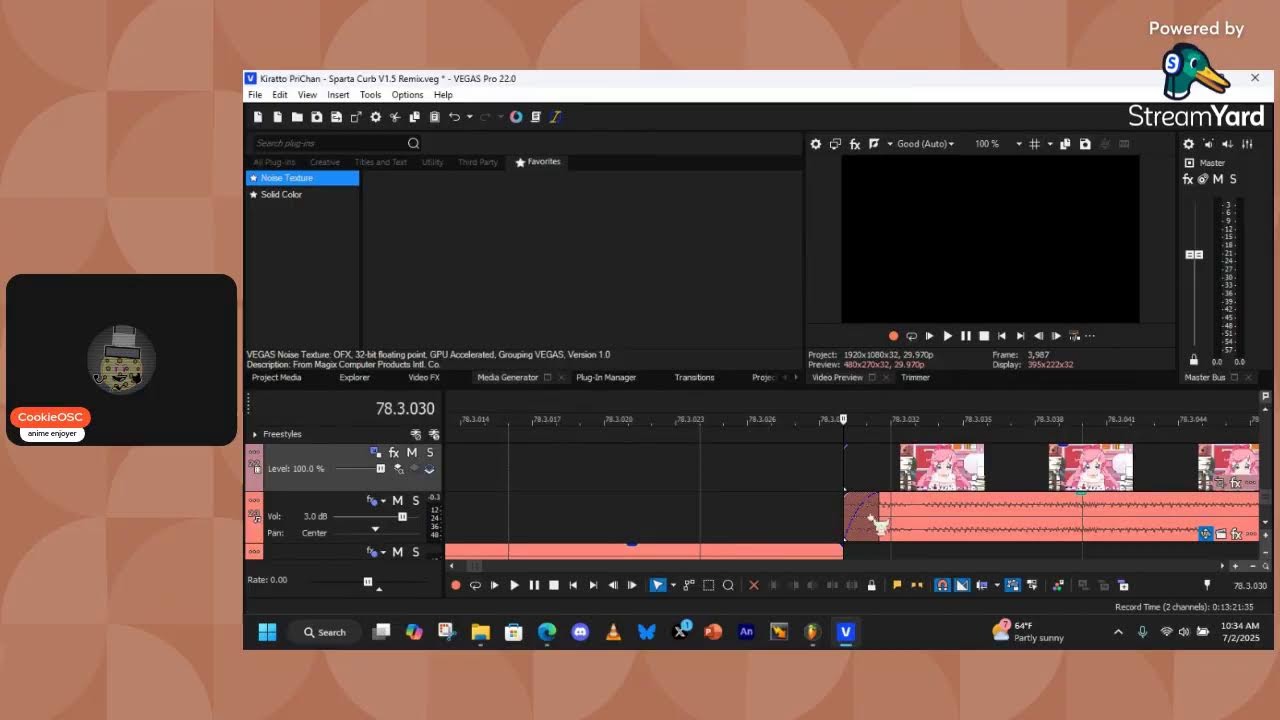Open preview quality dropdown Good (Auto)
The image size is (1280, 720).
pyautogui.click(x=925, y=144)
